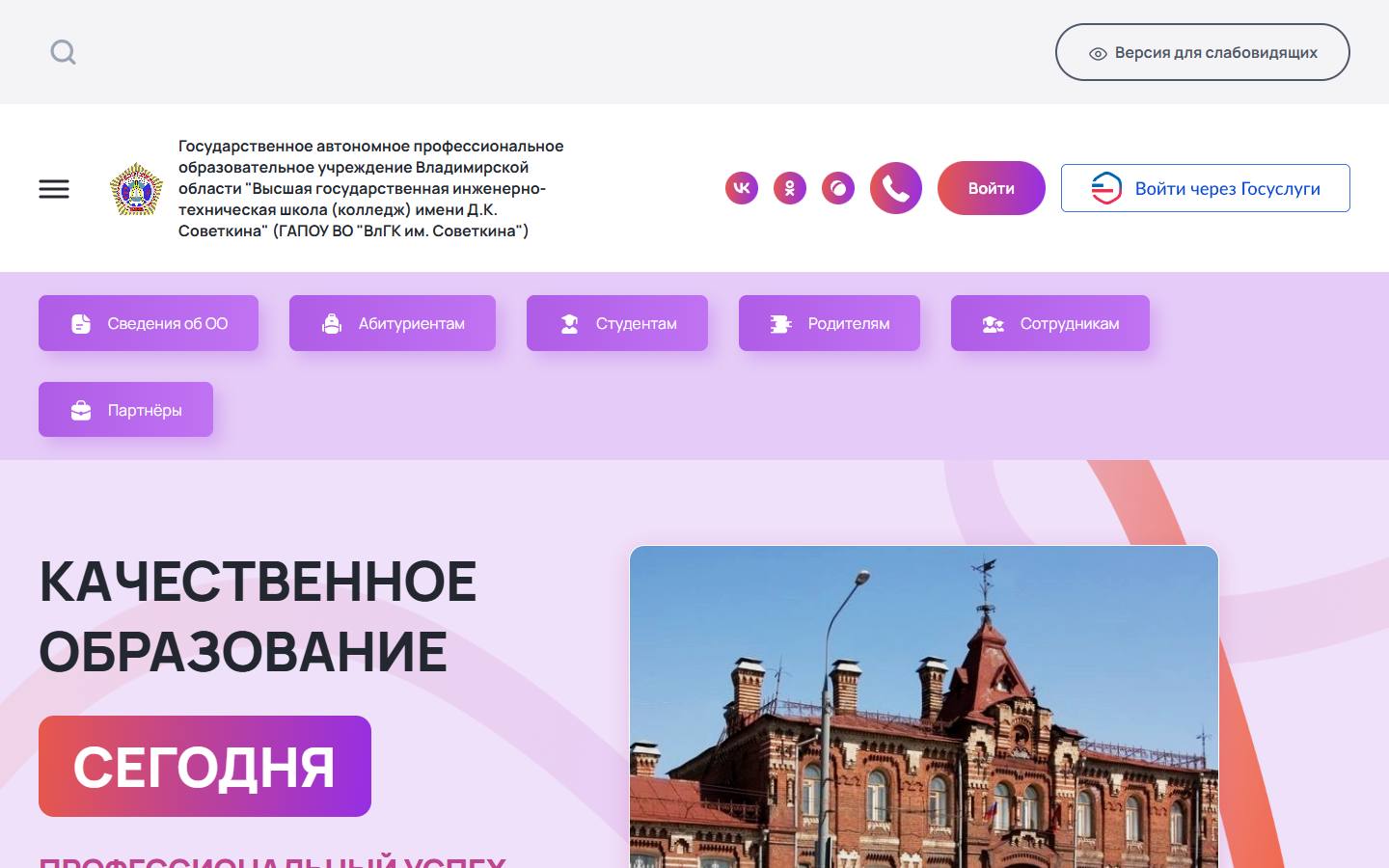
Task: Click the Войти login button
Action: (x=992, y=188)
